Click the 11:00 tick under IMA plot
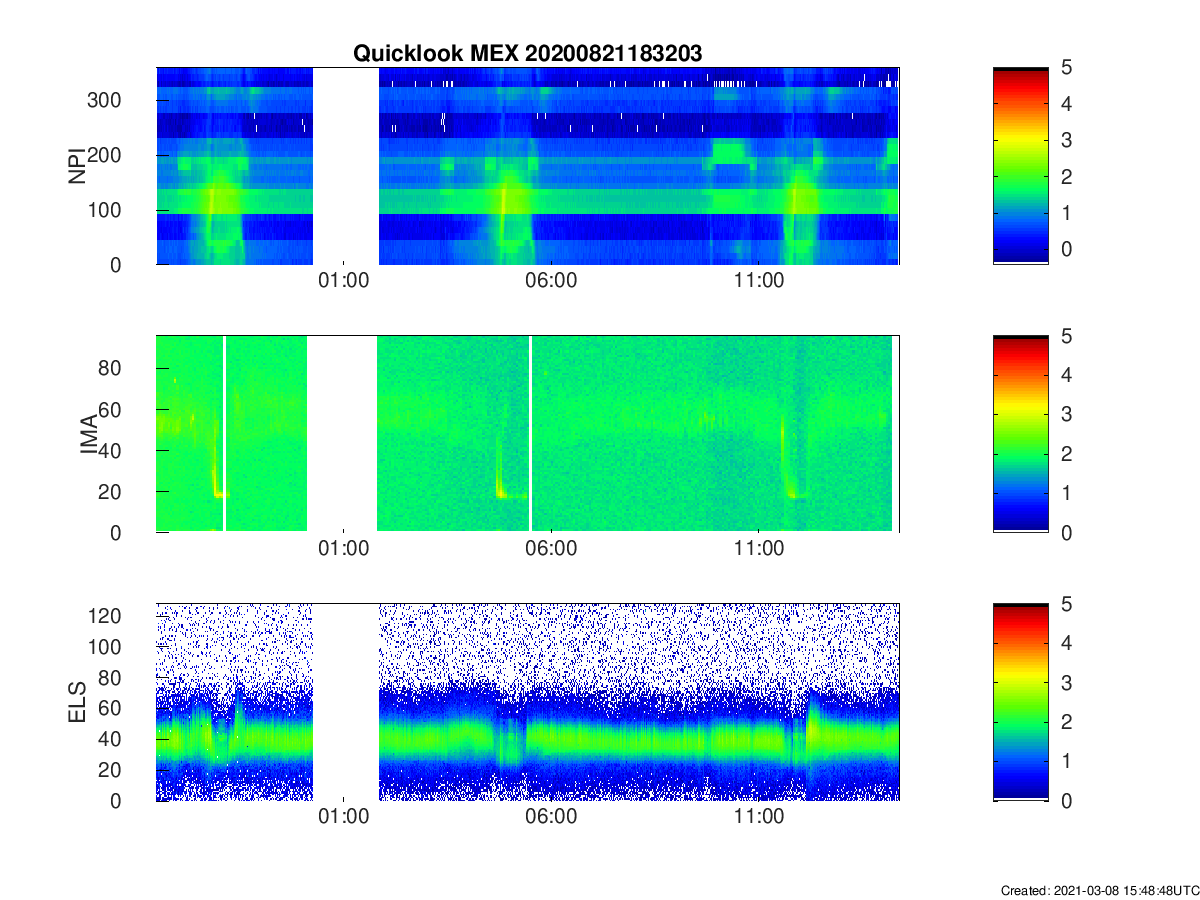This screenshot has width=1200, height=900. (x=758, y=549)
